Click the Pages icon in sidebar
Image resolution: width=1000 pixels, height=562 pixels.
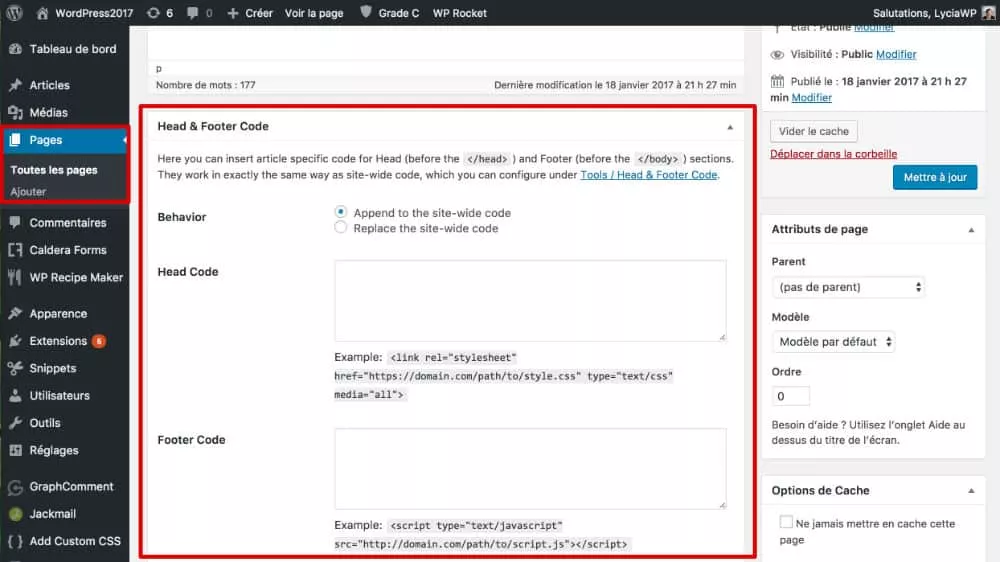point(15,140)
